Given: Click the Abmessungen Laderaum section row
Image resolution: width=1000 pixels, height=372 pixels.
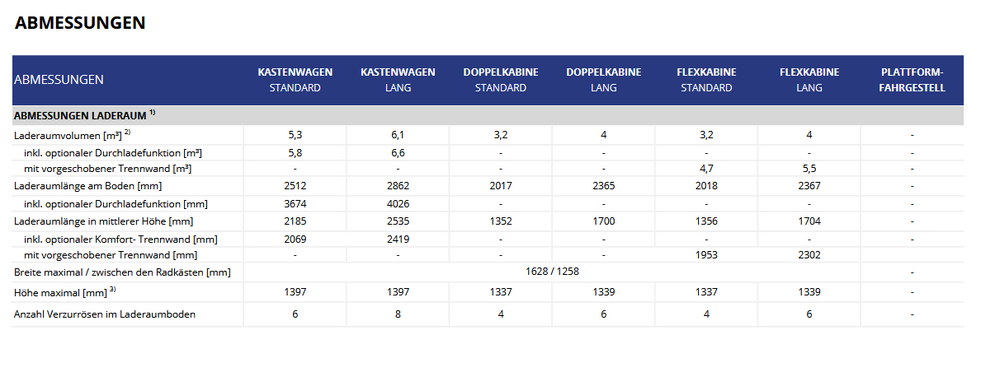Looking at the screenshot, I should [488, 115].
